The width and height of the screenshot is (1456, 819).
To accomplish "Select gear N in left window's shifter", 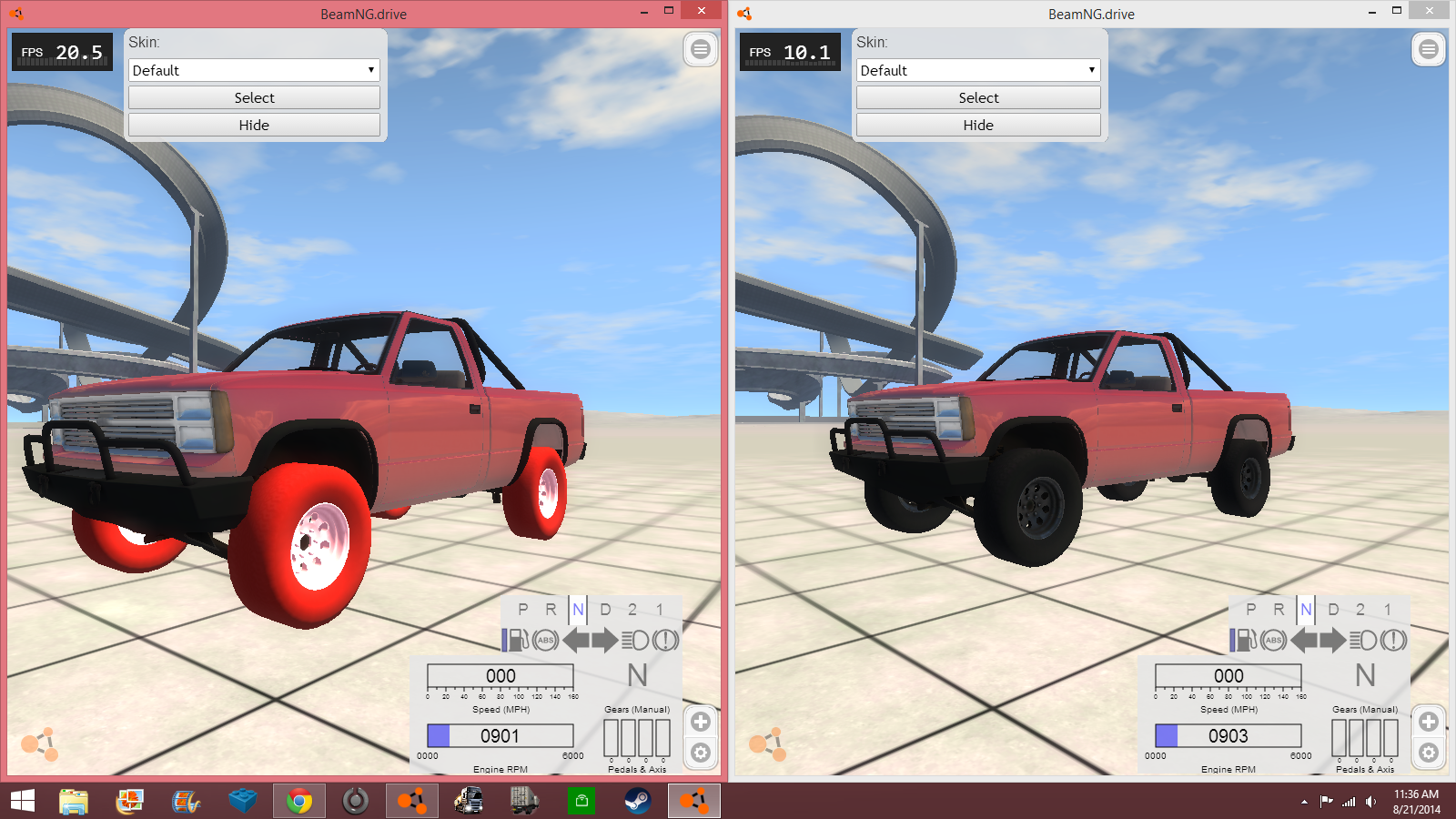I will coord(578,610).
